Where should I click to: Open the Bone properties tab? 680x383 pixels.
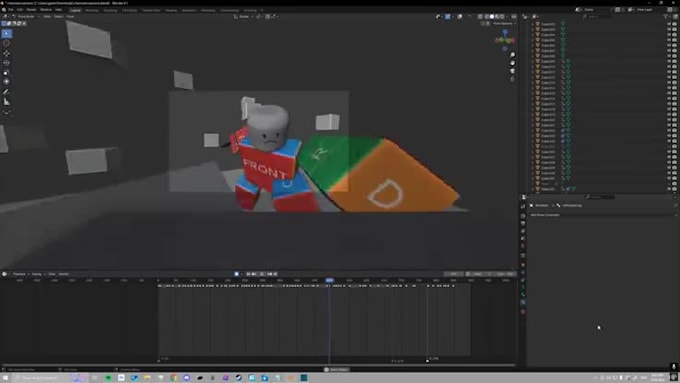523,295
